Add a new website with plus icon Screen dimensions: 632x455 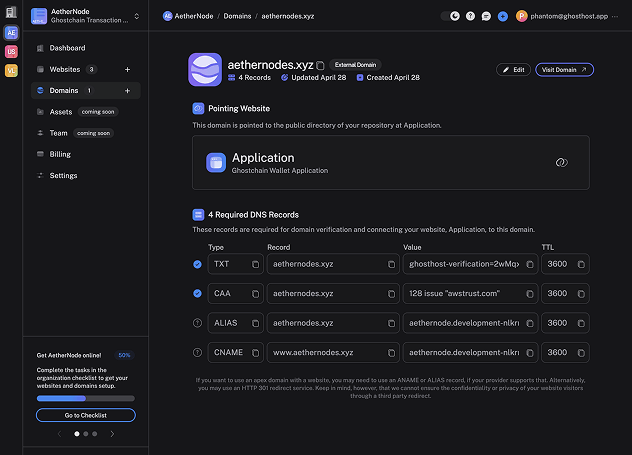(x=127, y=69)
